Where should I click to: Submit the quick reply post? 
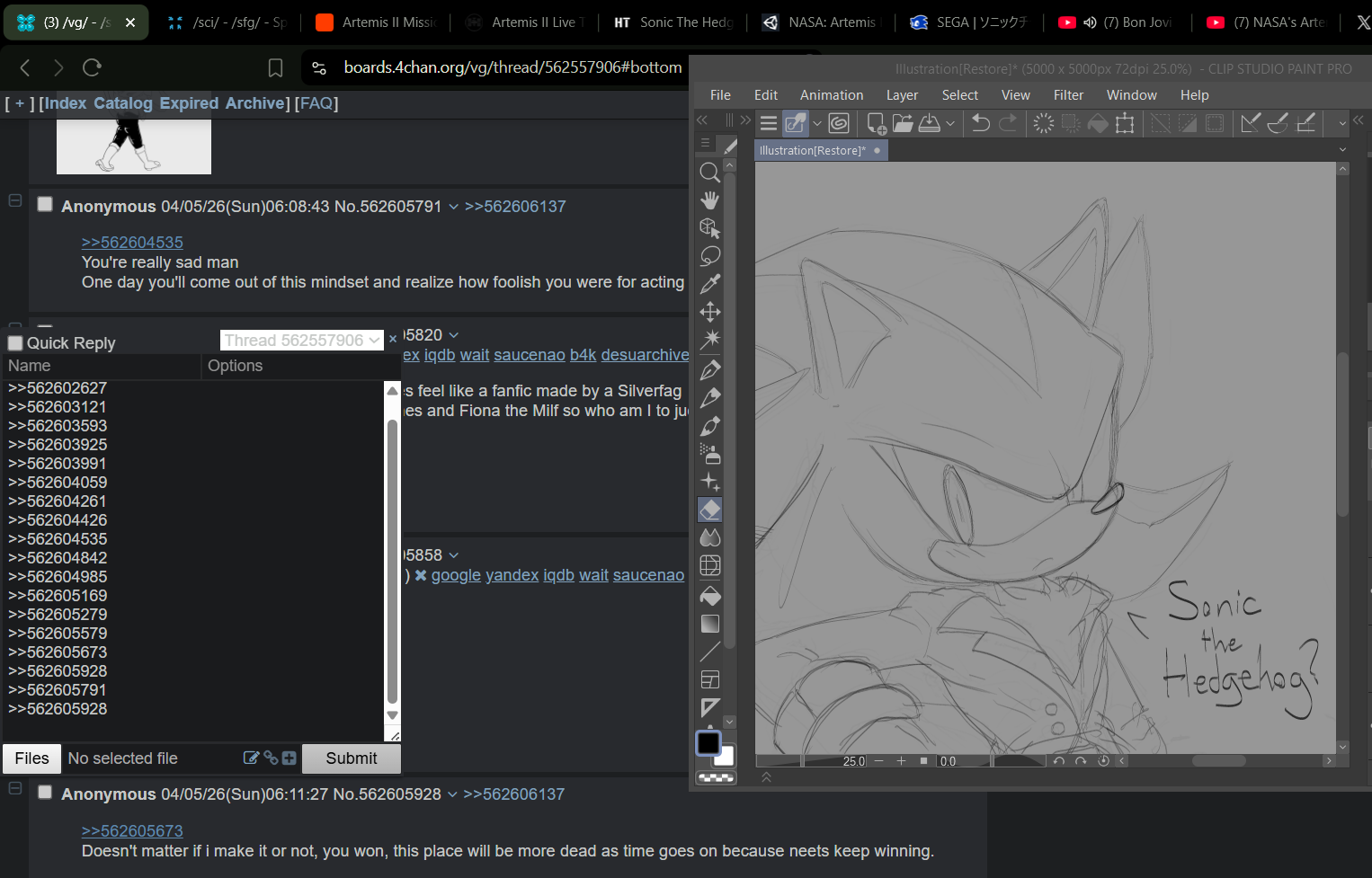[x=352, y=758]
